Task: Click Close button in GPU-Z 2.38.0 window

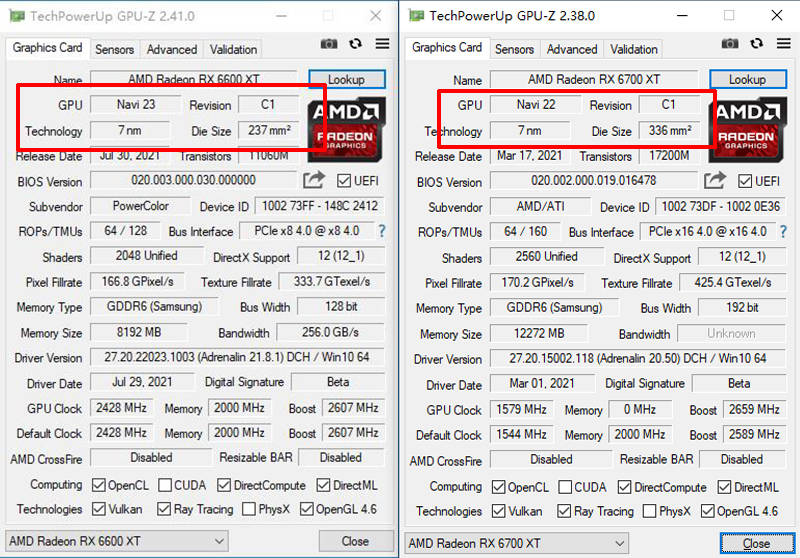Action: point(757,544)
